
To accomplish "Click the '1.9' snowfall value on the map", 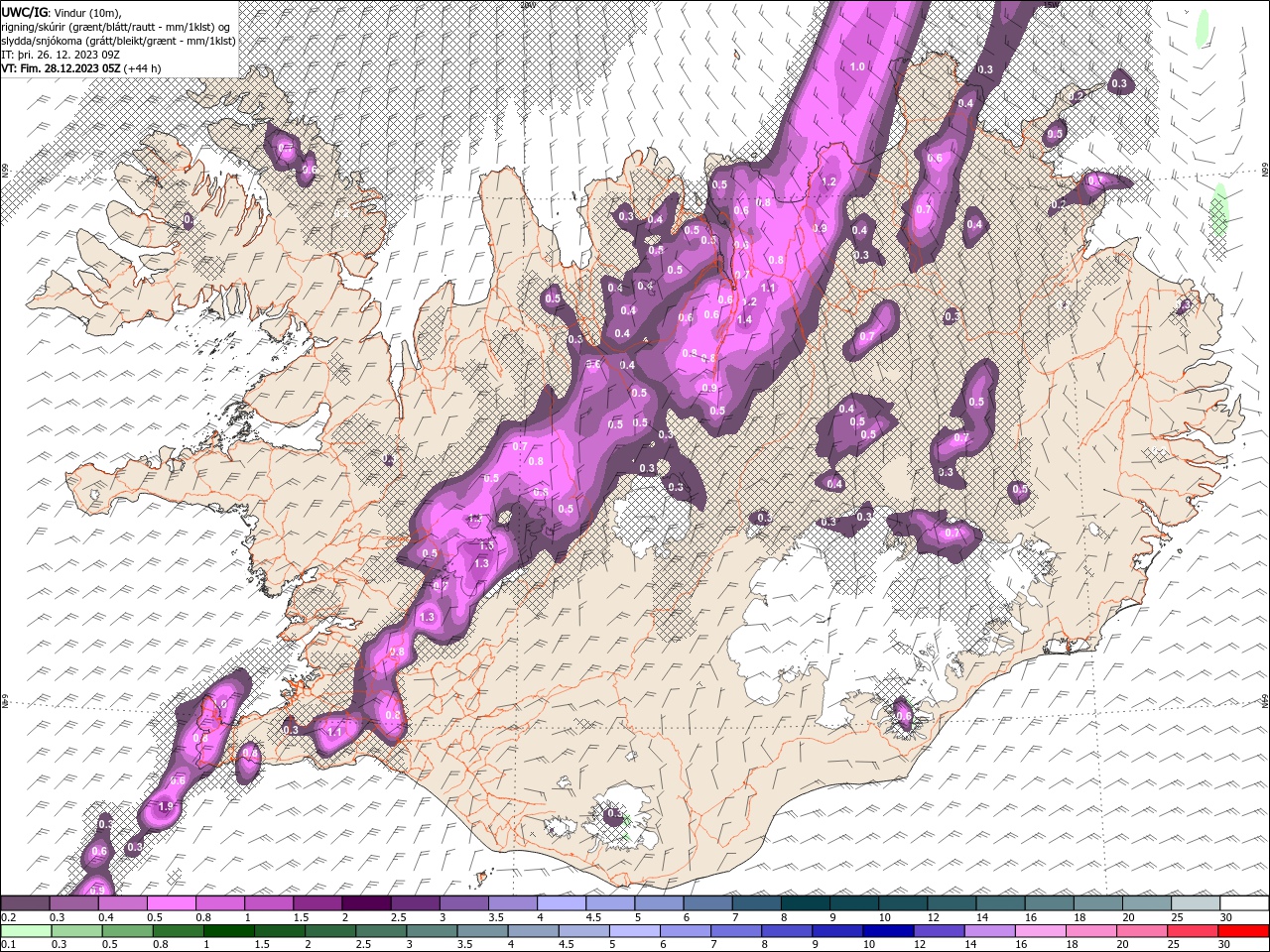I will [166, 807].
